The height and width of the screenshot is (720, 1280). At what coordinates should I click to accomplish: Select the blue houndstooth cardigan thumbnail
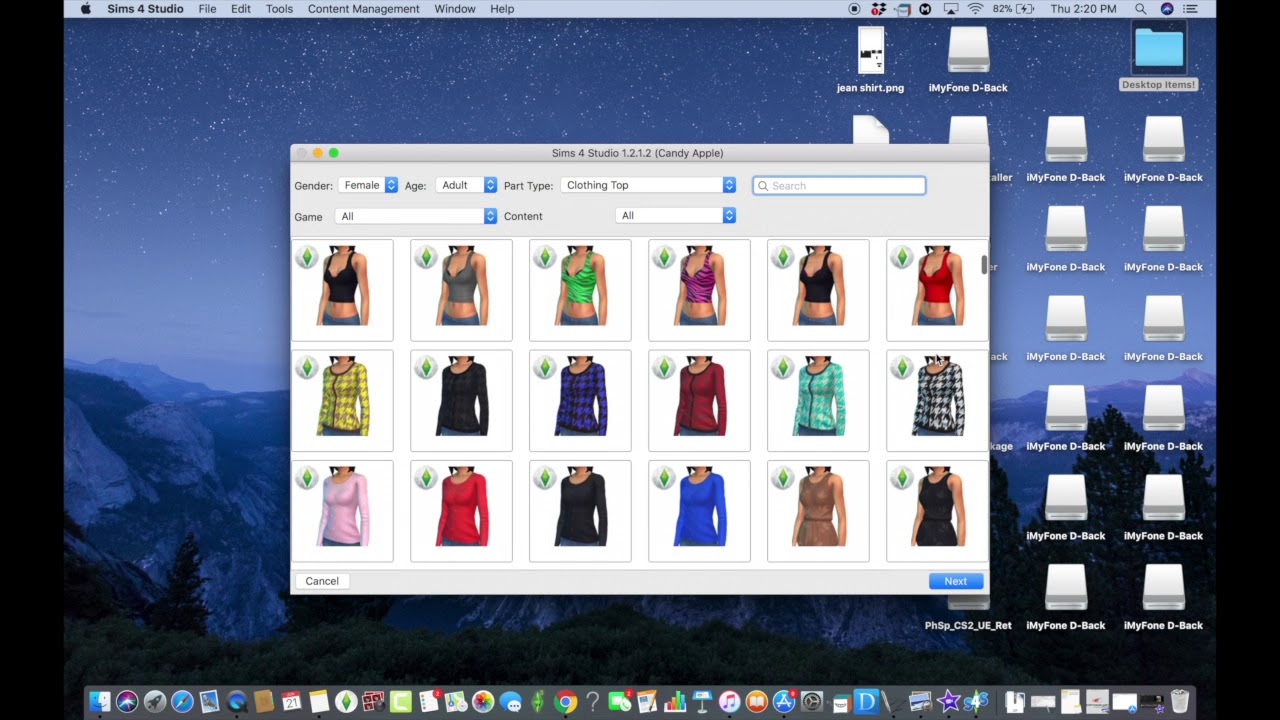(580, 401)
